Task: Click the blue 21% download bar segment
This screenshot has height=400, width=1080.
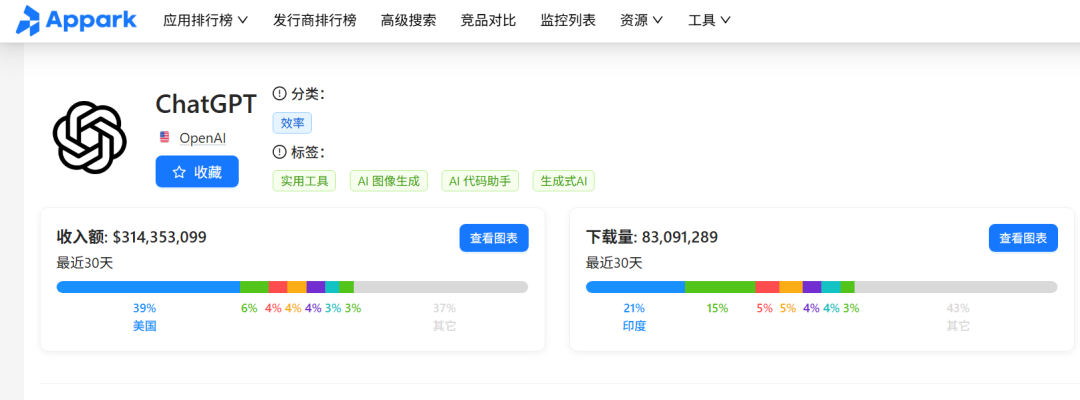Action: 635,287
